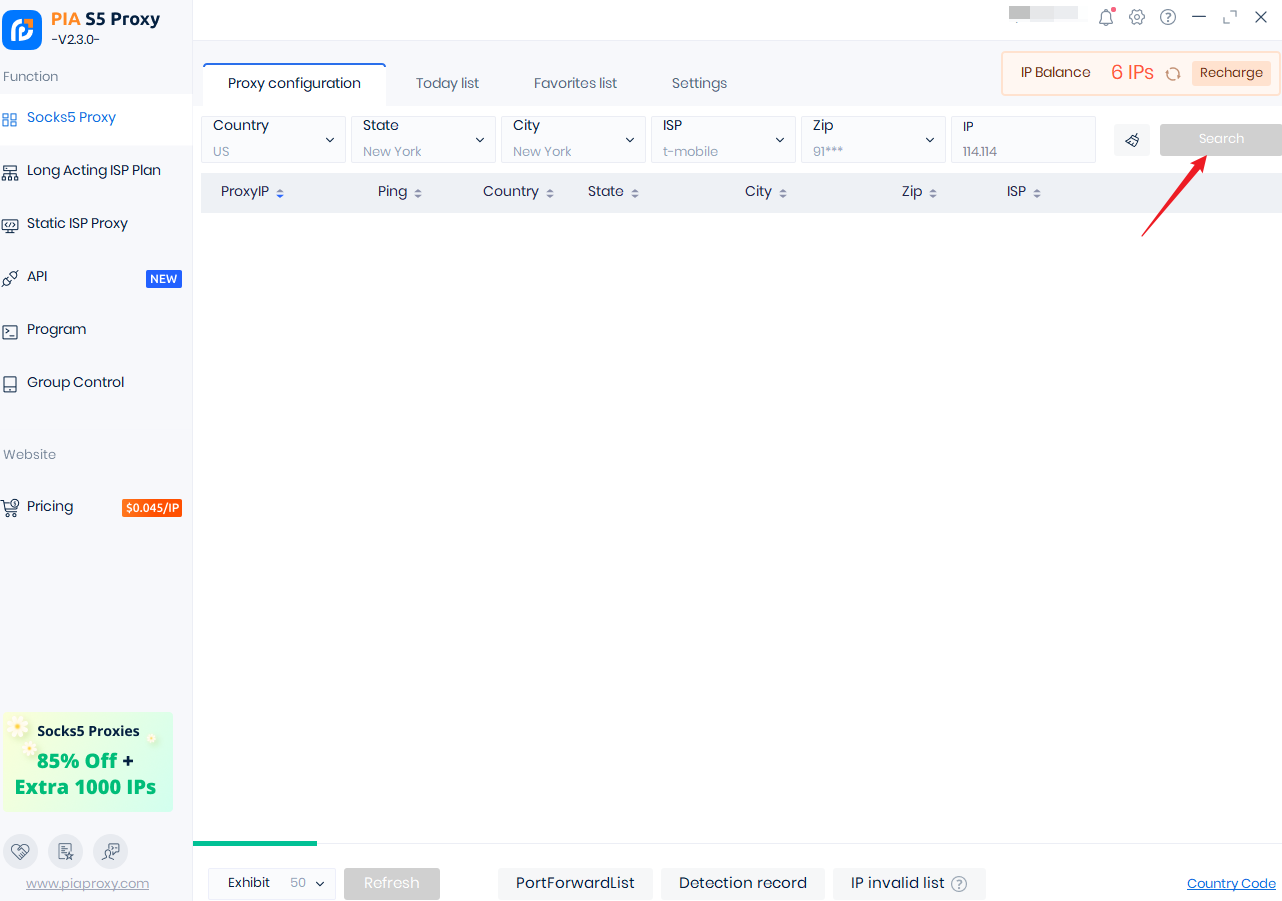Sort the table by Ping column
Screen dimensions: 1282x901
[x=399, y=192]
